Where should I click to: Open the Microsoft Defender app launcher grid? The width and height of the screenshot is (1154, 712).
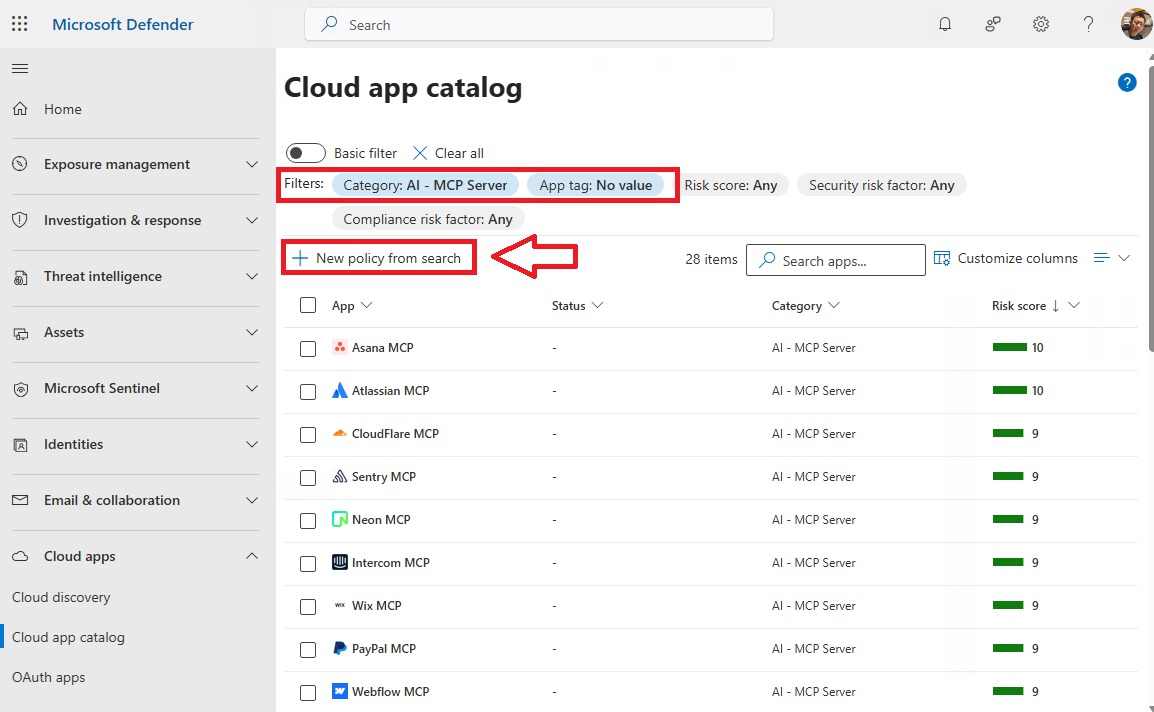(x=19, y=23)
